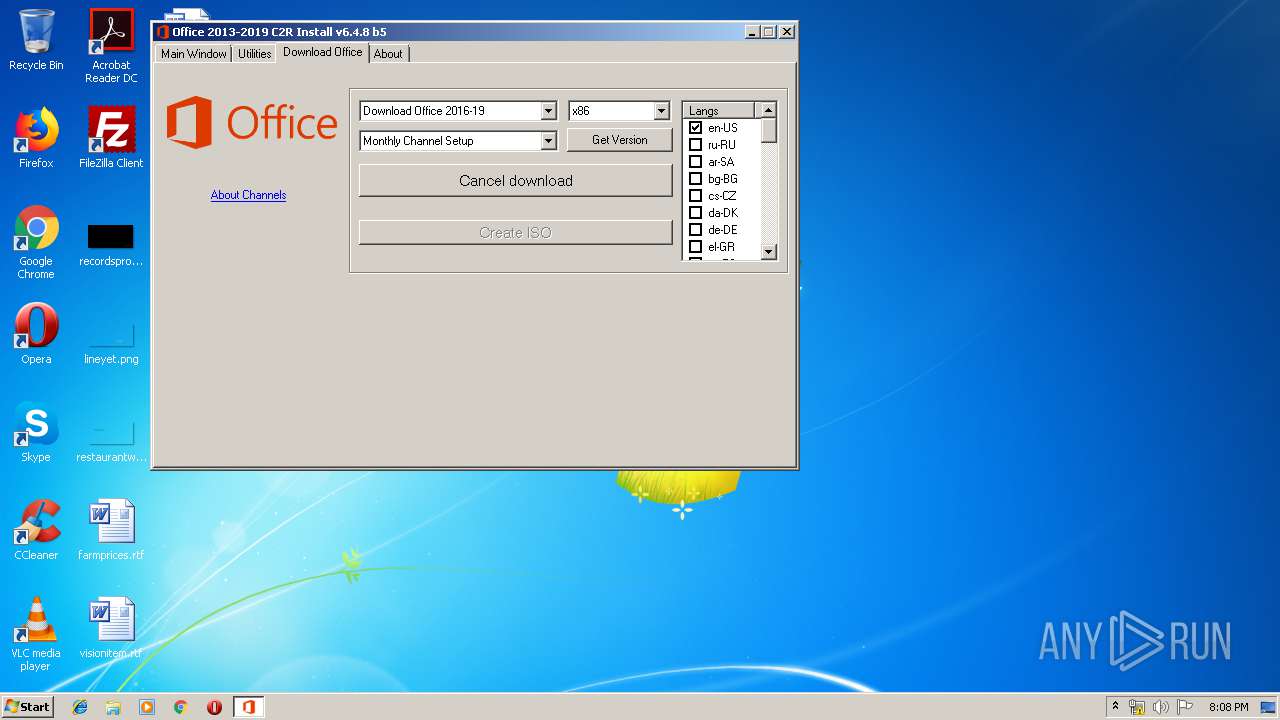Enable the bg-BG language checkbox

point(696,179)
